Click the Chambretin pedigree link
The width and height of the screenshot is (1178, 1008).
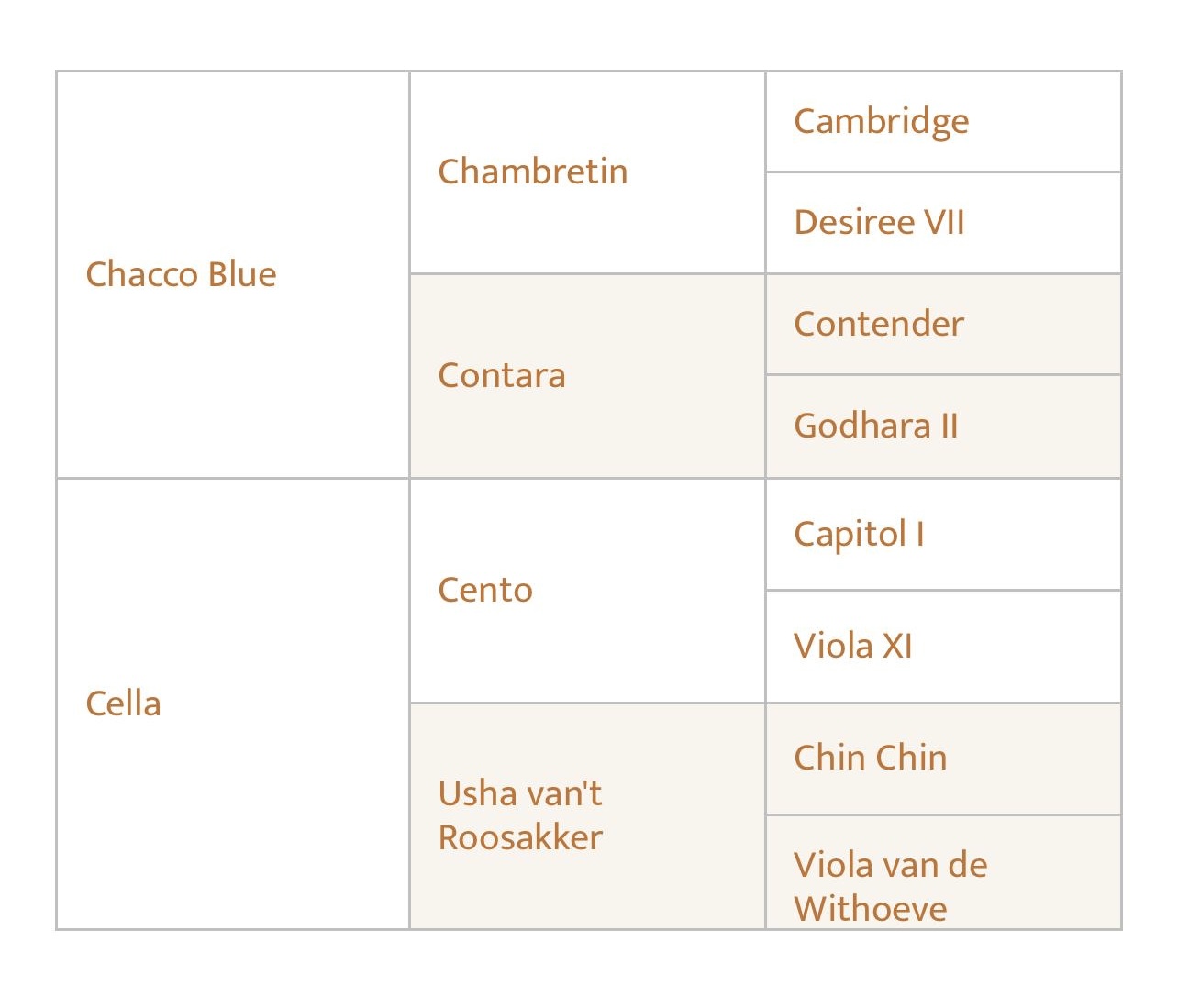(533, 172)
